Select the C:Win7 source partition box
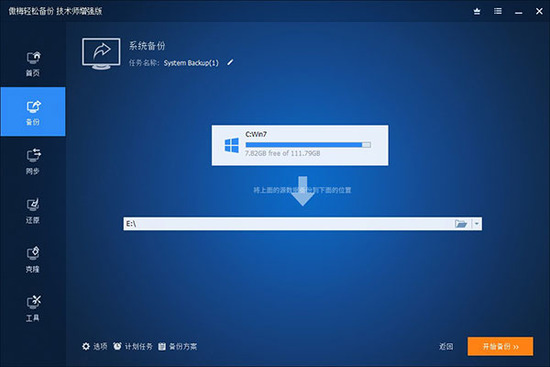 pos(300,145)
